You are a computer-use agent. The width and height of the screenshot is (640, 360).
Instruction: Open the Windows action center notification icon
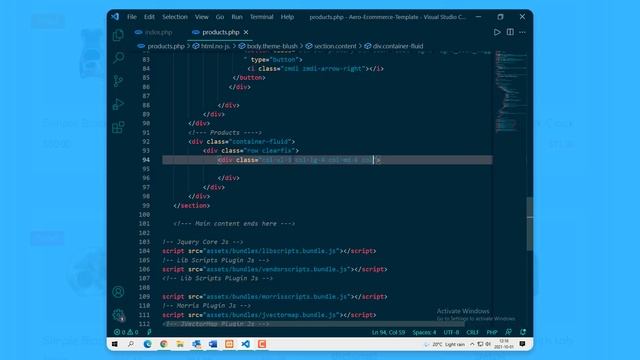[x=522, y=344]
